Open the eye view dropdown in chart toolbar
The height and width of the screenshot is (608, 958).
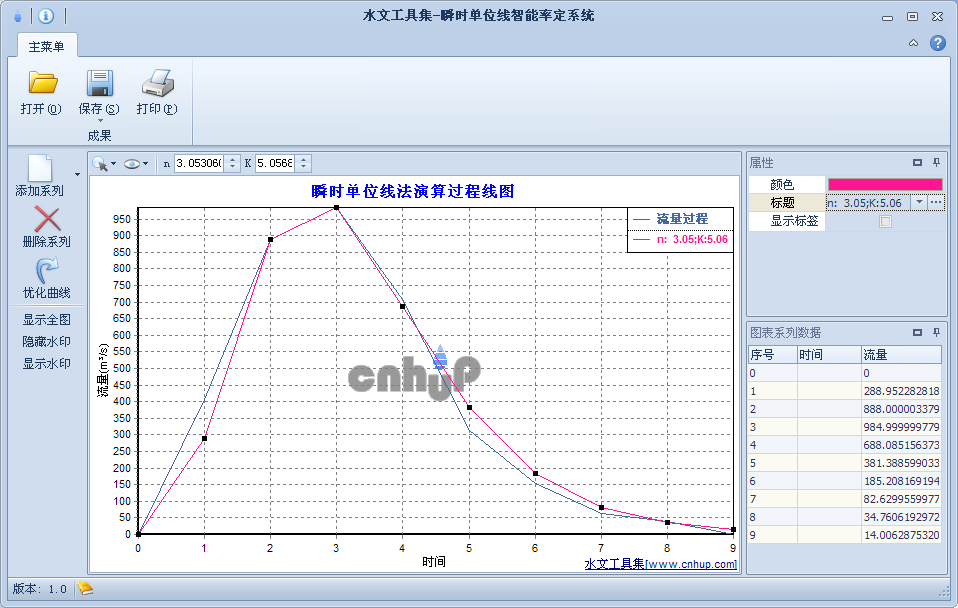coord(136,164)
